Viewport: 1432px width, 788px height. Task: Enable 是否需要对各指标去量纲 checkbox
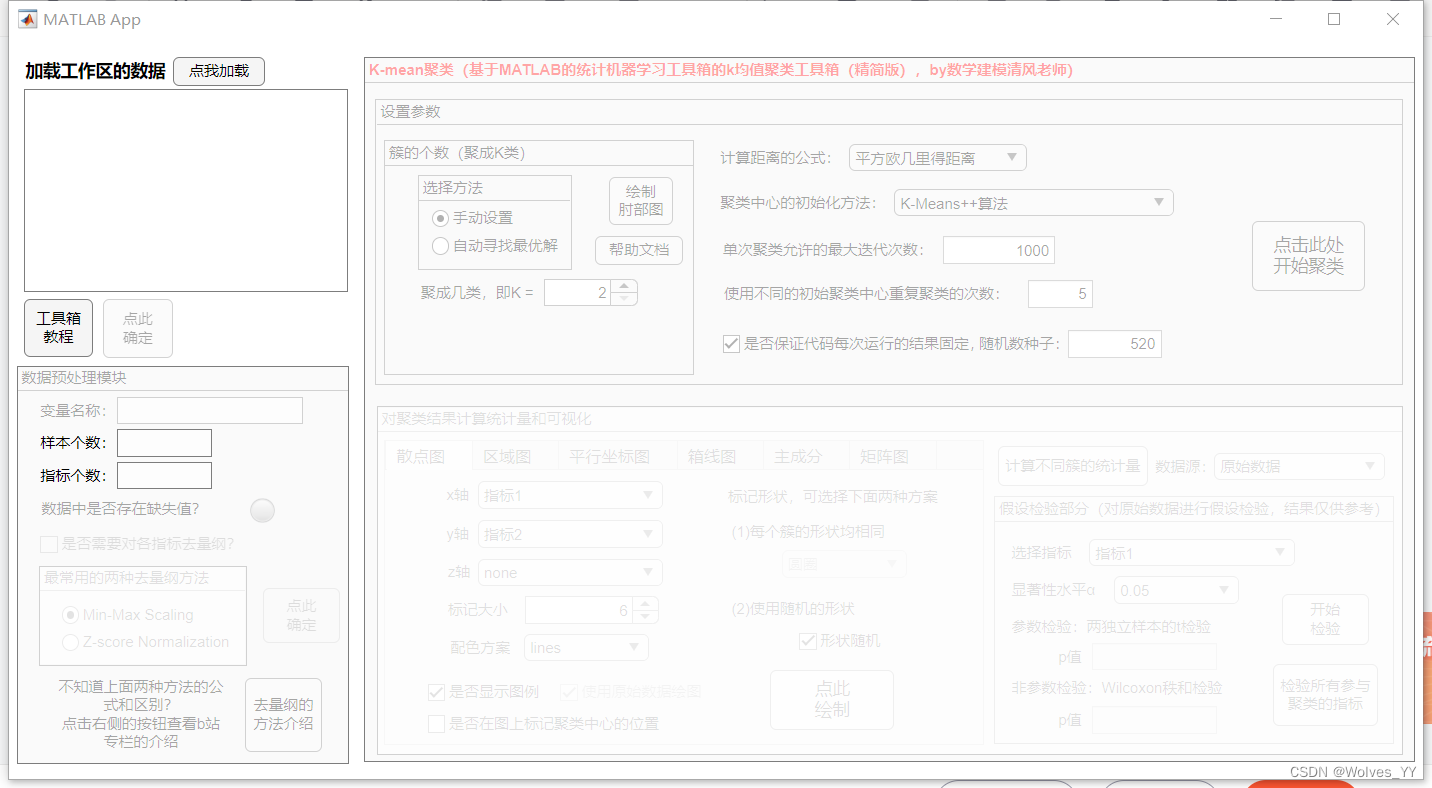pyautogui.click(x=49, y=544)
